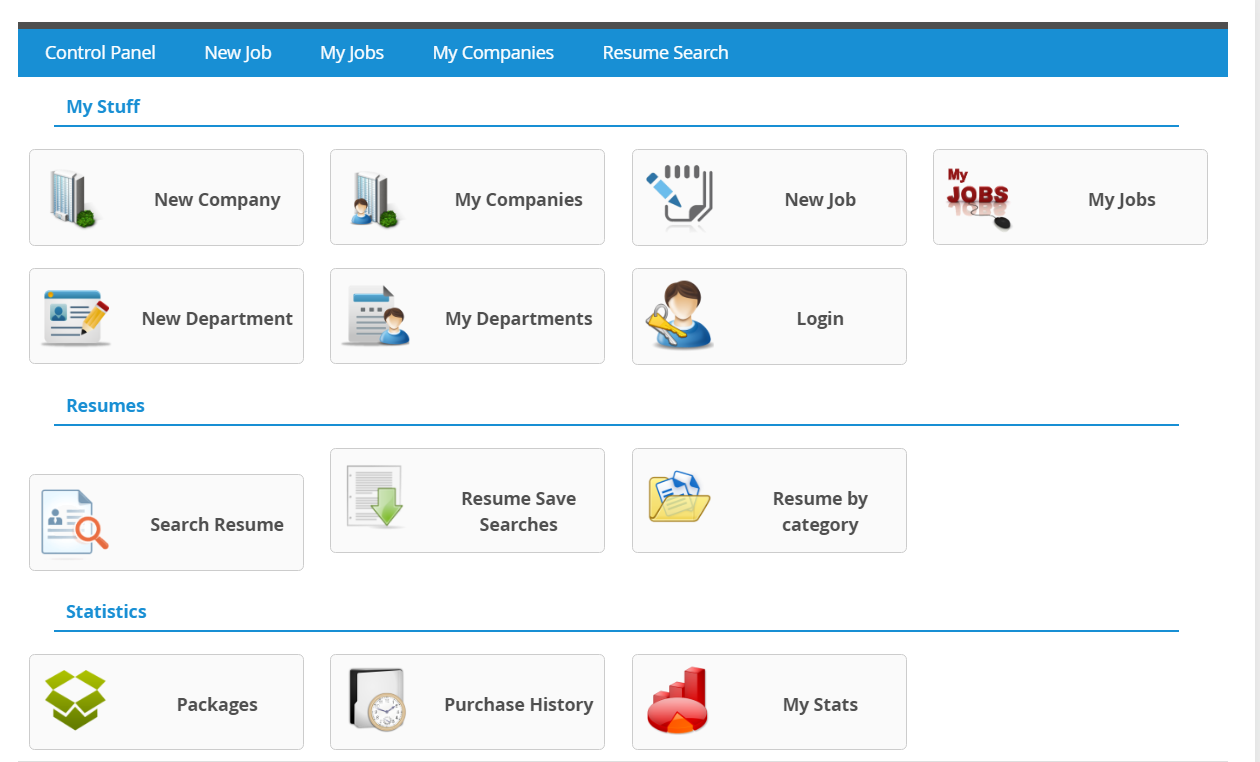Open My Jobs from the top navigation bar
The width and height of the screenshot is (1260, 762).
pyautogui.click(x=352, y=53)
